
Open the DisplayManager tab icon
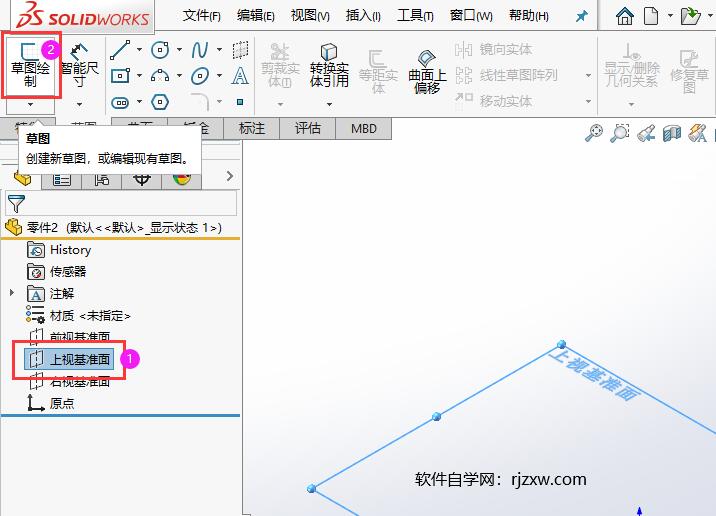click(181, 179)
